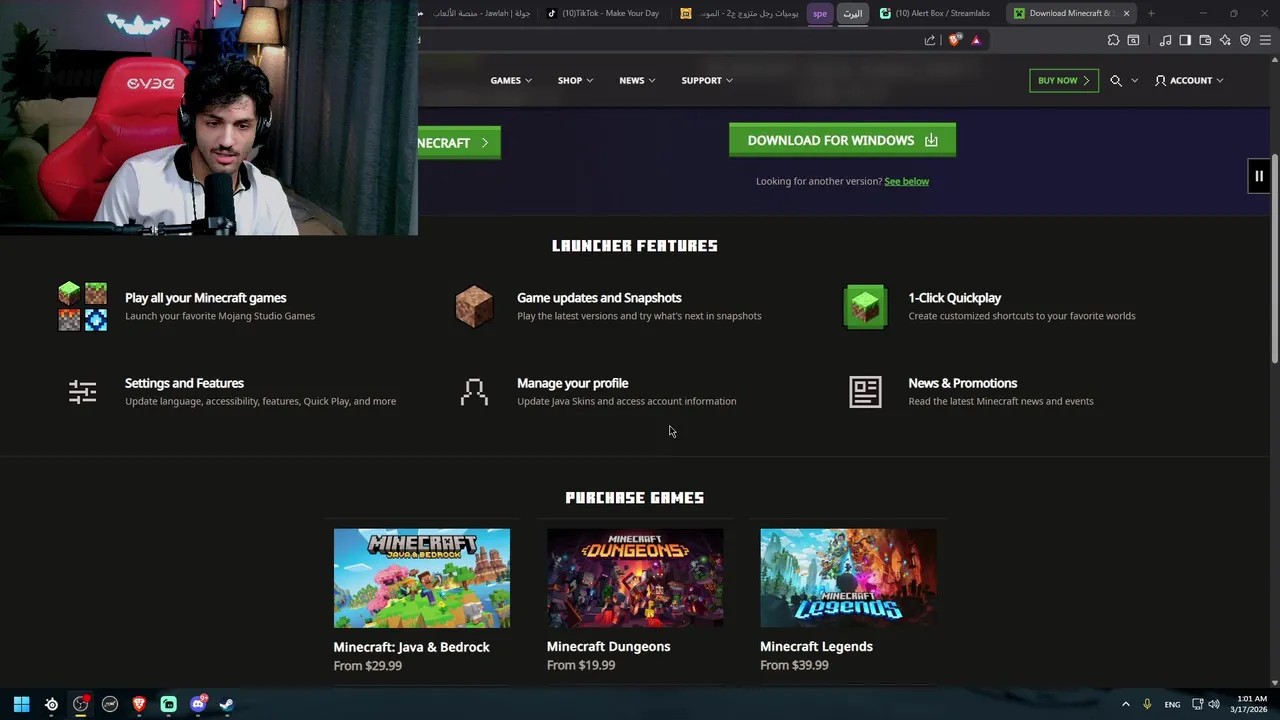
Task: Click the four-block Minecraft games icon
Action: pos(82,307)
